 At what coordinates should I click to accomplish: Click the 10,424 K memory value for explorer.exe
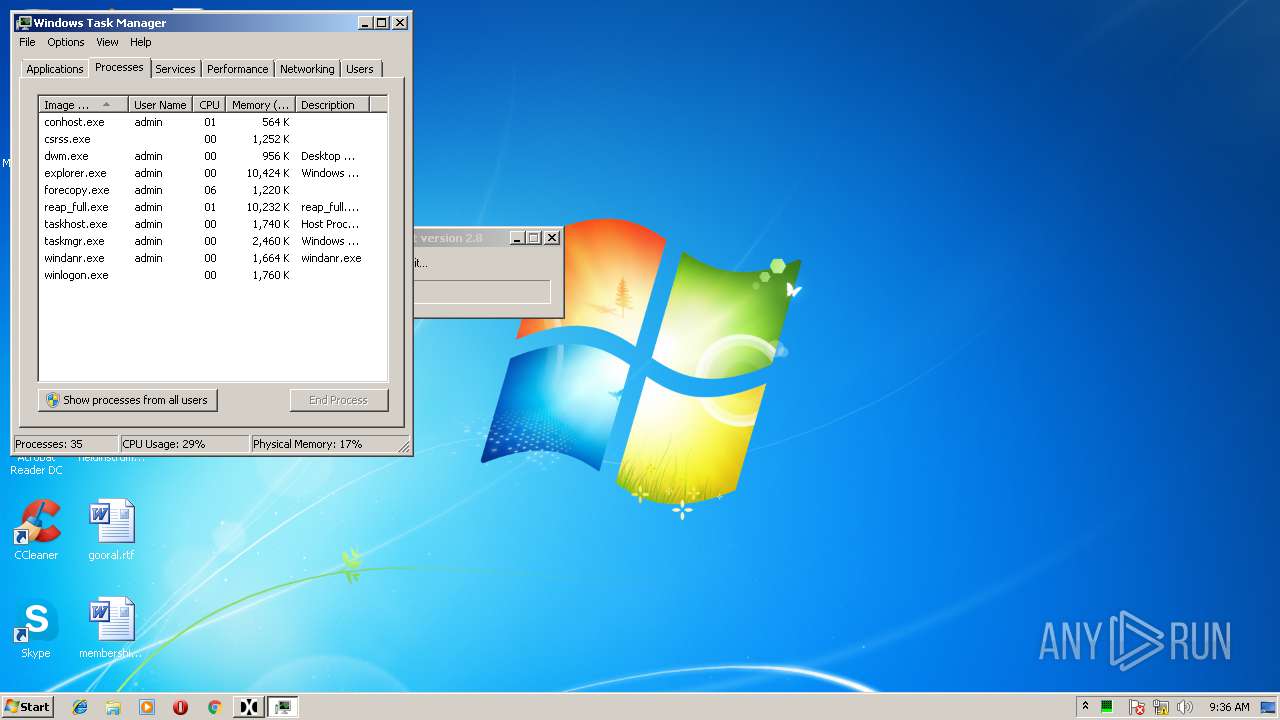click(267, 173)
